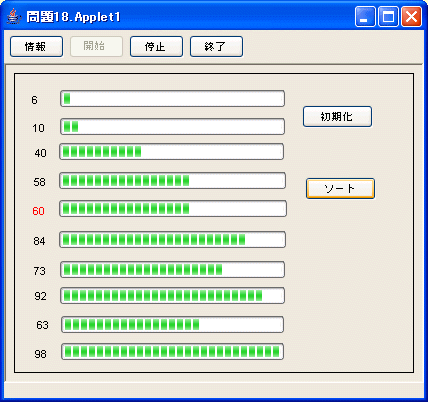Click the progress bar labeled 84
Screen dimensions: 428x402
click(x=172, y=239)
